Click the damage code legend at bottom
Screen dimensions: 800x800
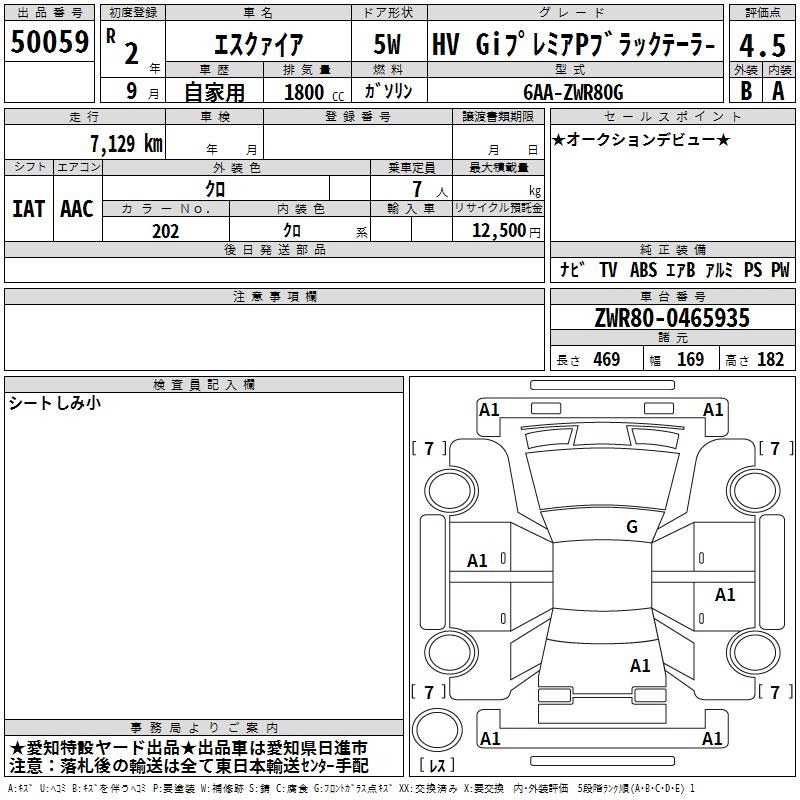(351, 788)
